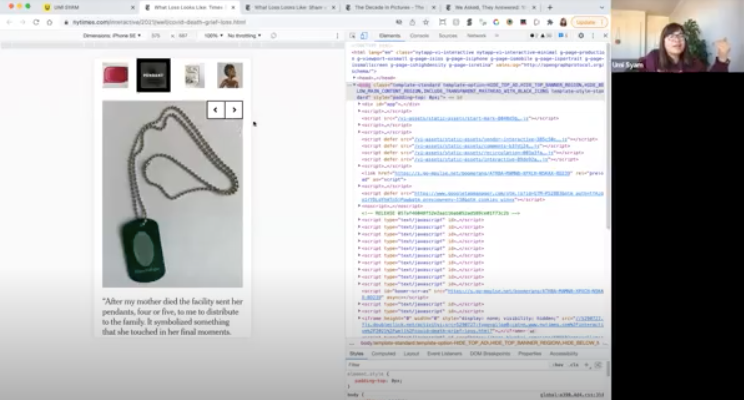This screenshot has height=400, width=744.
Task: Open DevTools customize menu dots
Action: [593, 36]
